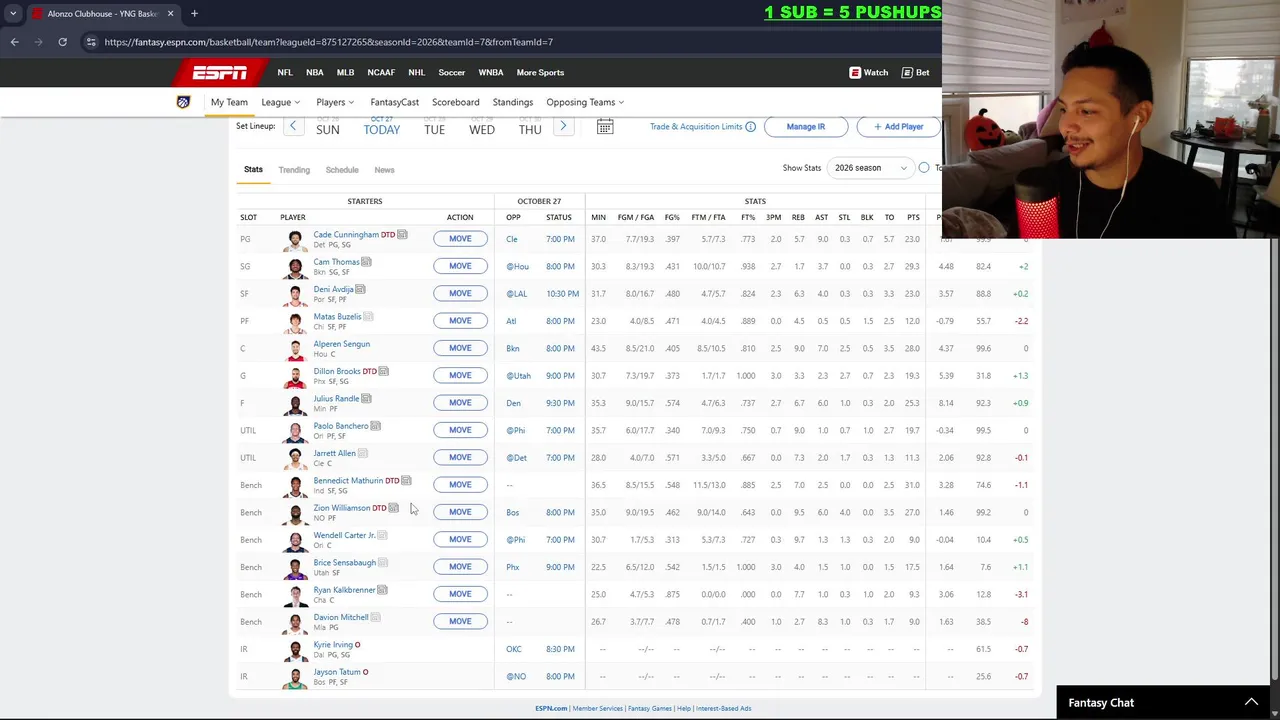Viewport: 1280px width, 720px height.
Task: Open Wendell Carter Jr.'s news note icon
Action: point(382,535)
